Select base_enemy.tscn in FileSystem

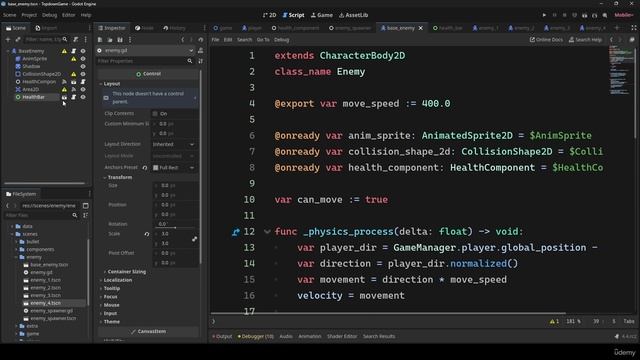(x=49, y=265)
